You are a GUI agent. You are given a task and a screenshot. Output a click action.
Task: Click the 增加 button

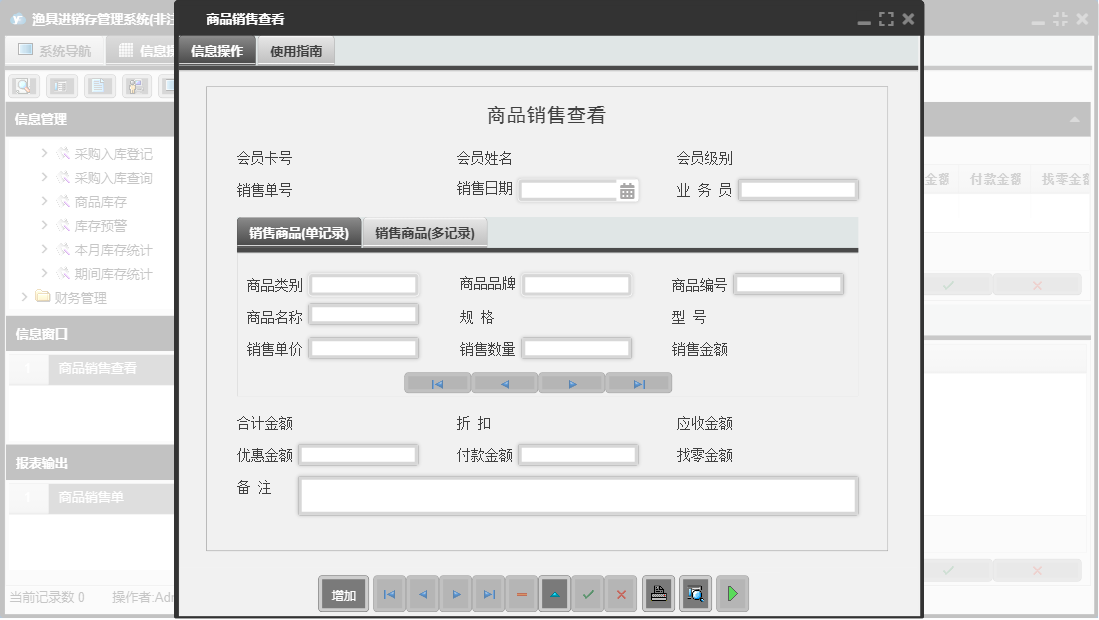[x=343, y=593]
